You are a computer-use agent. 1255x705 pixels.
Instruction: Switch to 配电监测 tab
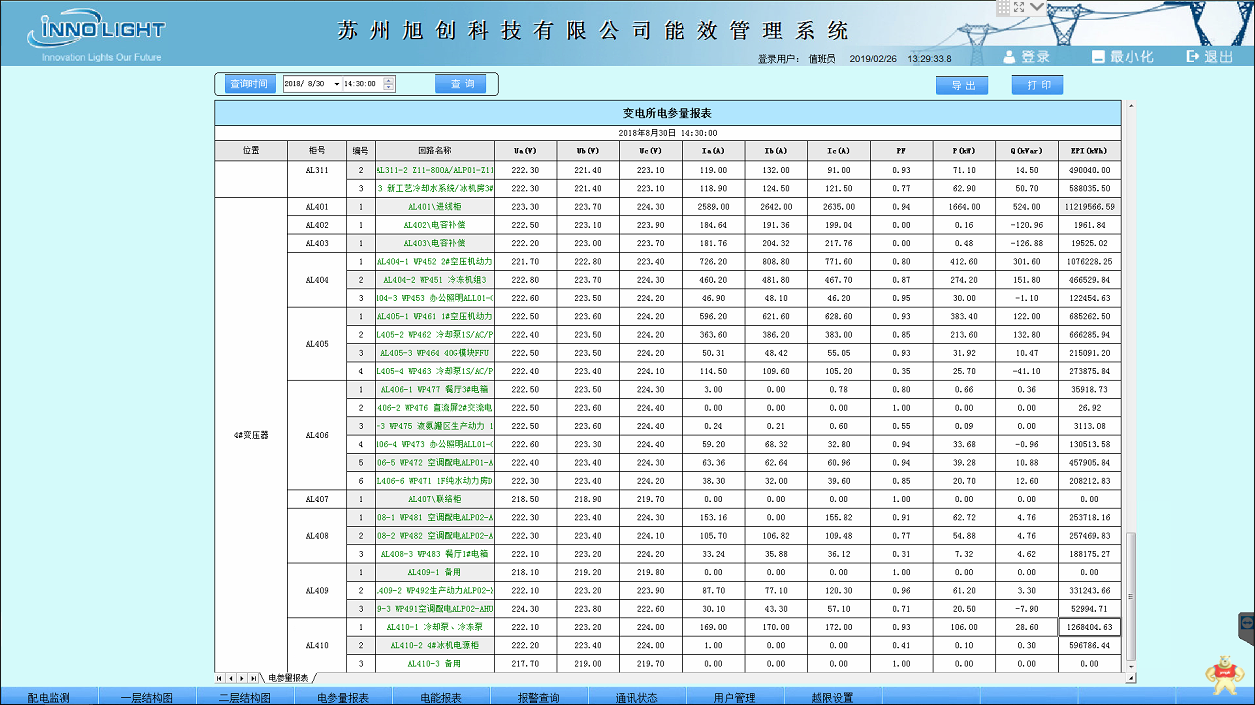pos(48,697)
